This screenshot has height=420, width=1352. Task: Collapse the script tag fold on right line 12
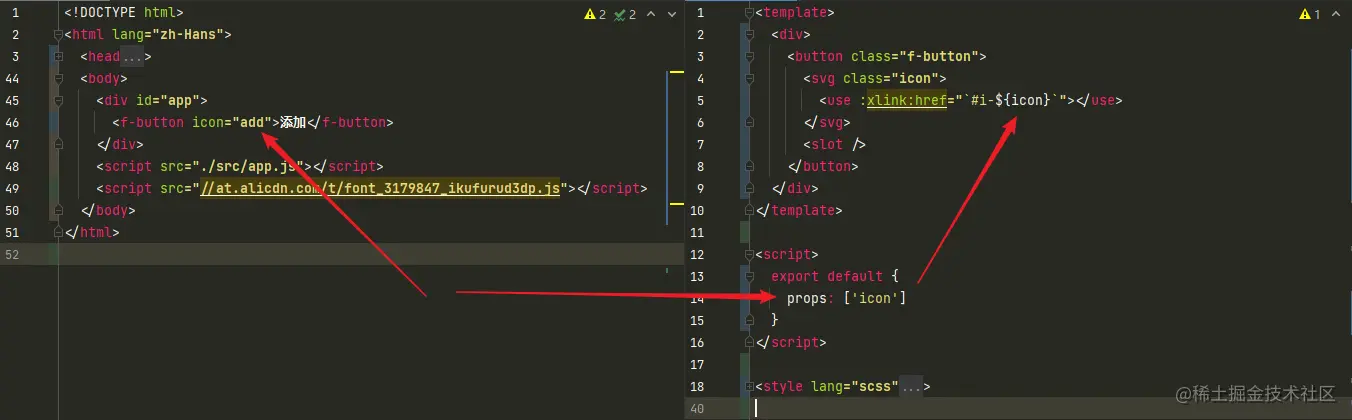[751, 254]
